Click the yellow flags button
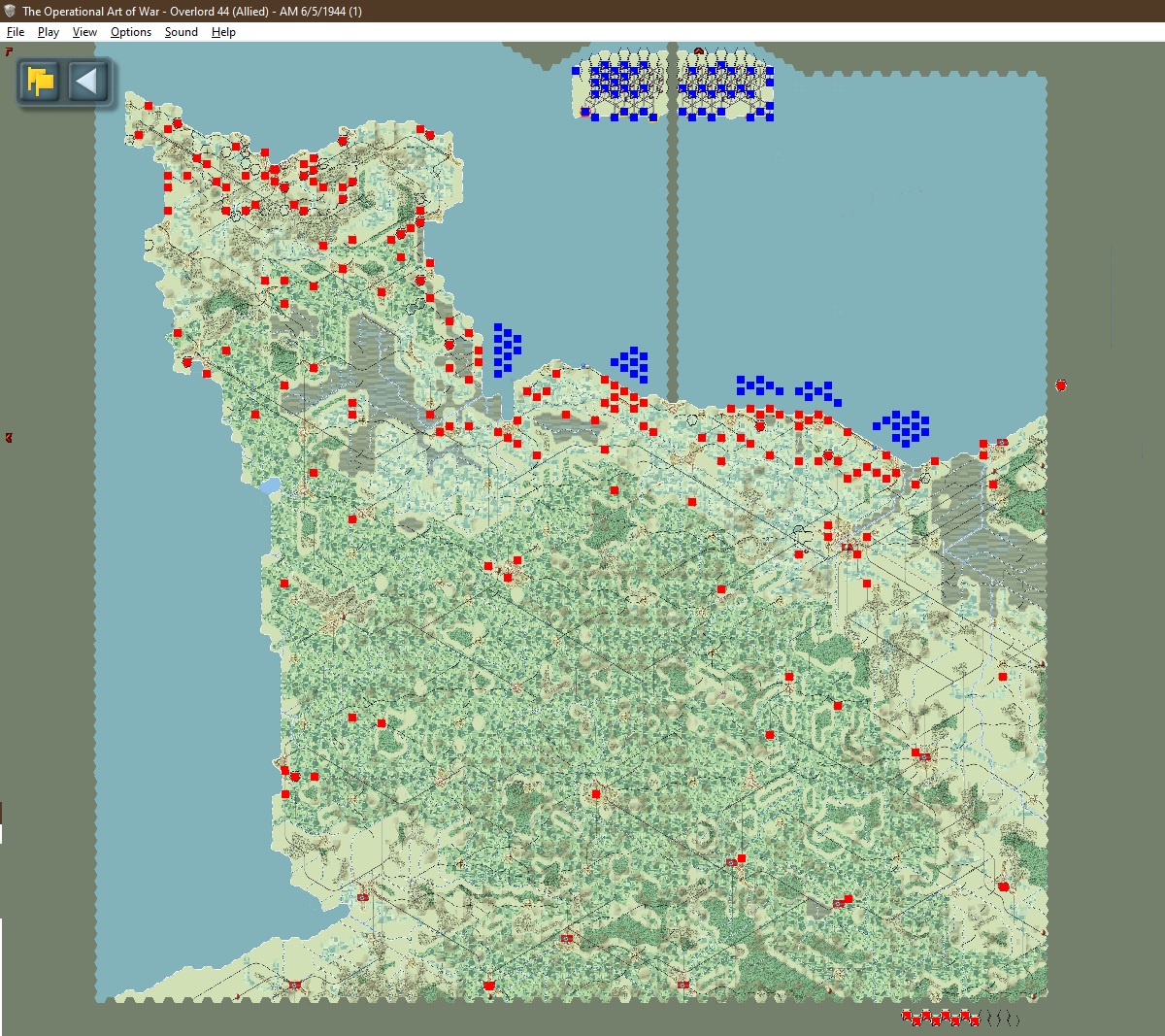 point(41,82)
